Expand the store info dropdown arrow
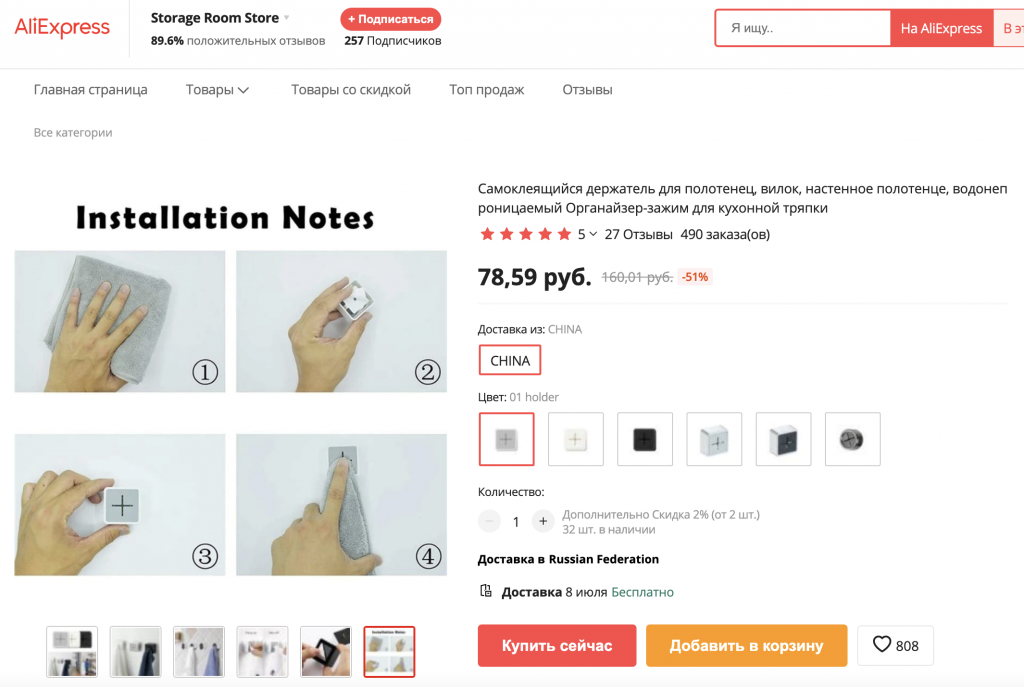Image resolution: width=1024 pixels, height=687 pixels. pyautogui.click(x=287, y=18)
